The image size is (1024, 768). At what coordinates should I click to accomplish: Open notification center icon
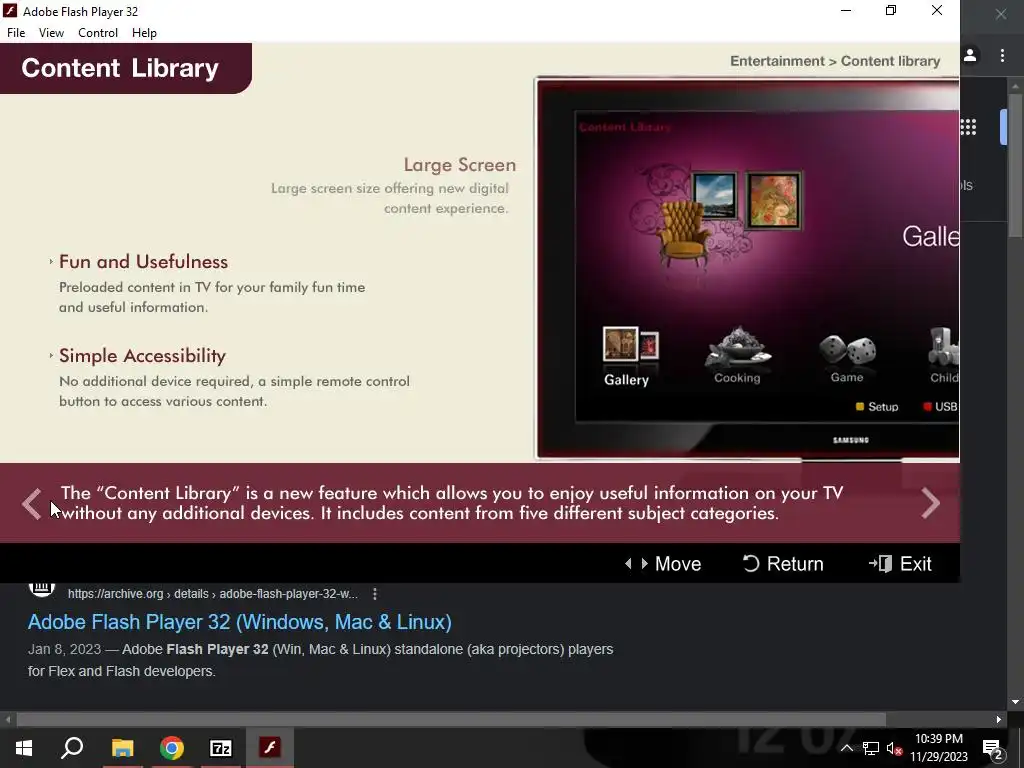993,748
